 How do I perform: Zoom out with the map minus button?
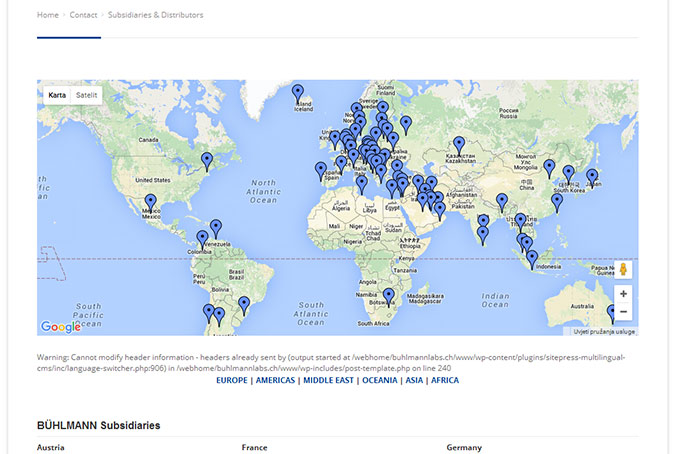(623, 312)
